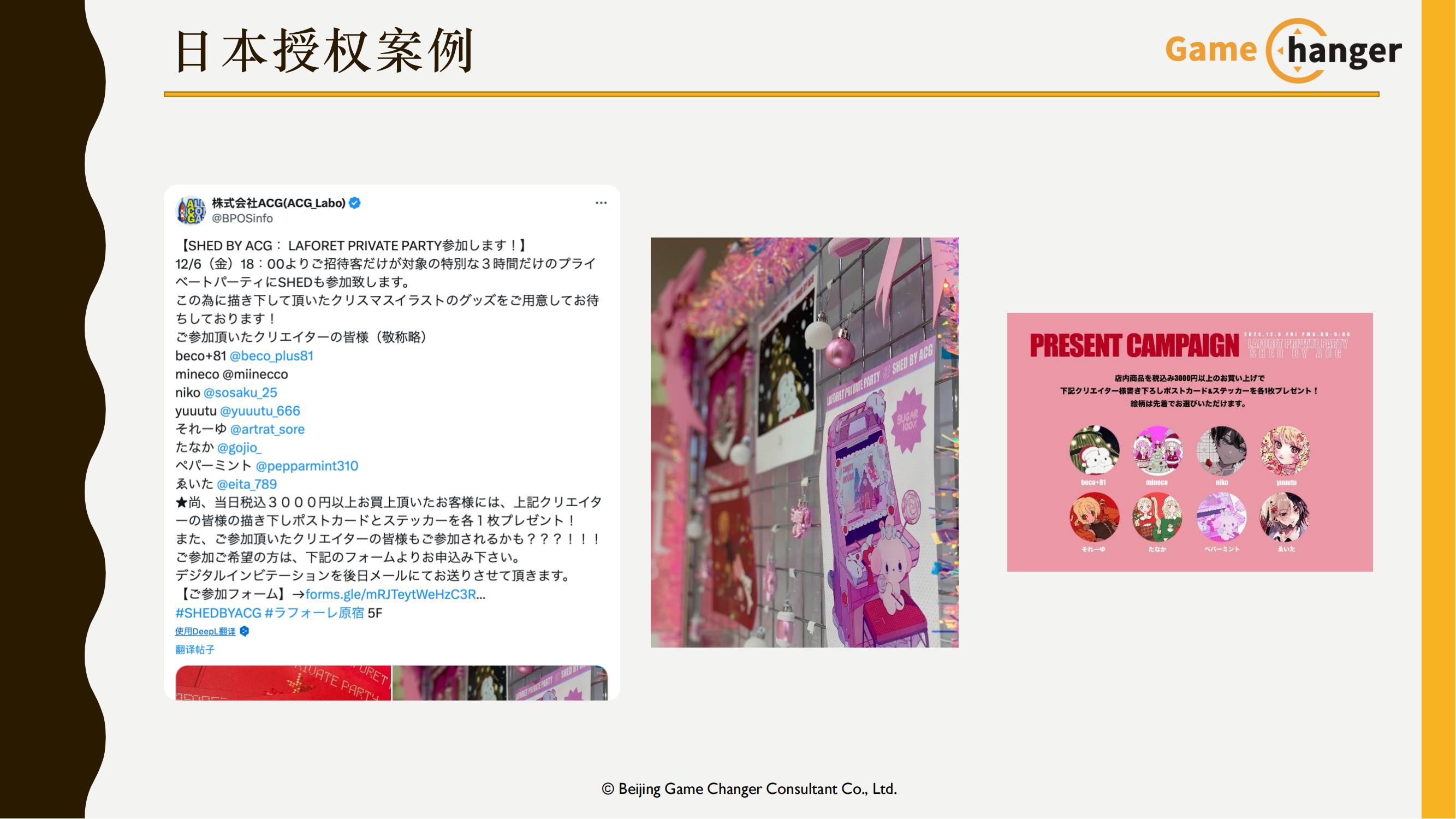Click the yuuutu creator avatar circle
This screenshot has width=1456, height=819.
click(x=1285, y=450)
